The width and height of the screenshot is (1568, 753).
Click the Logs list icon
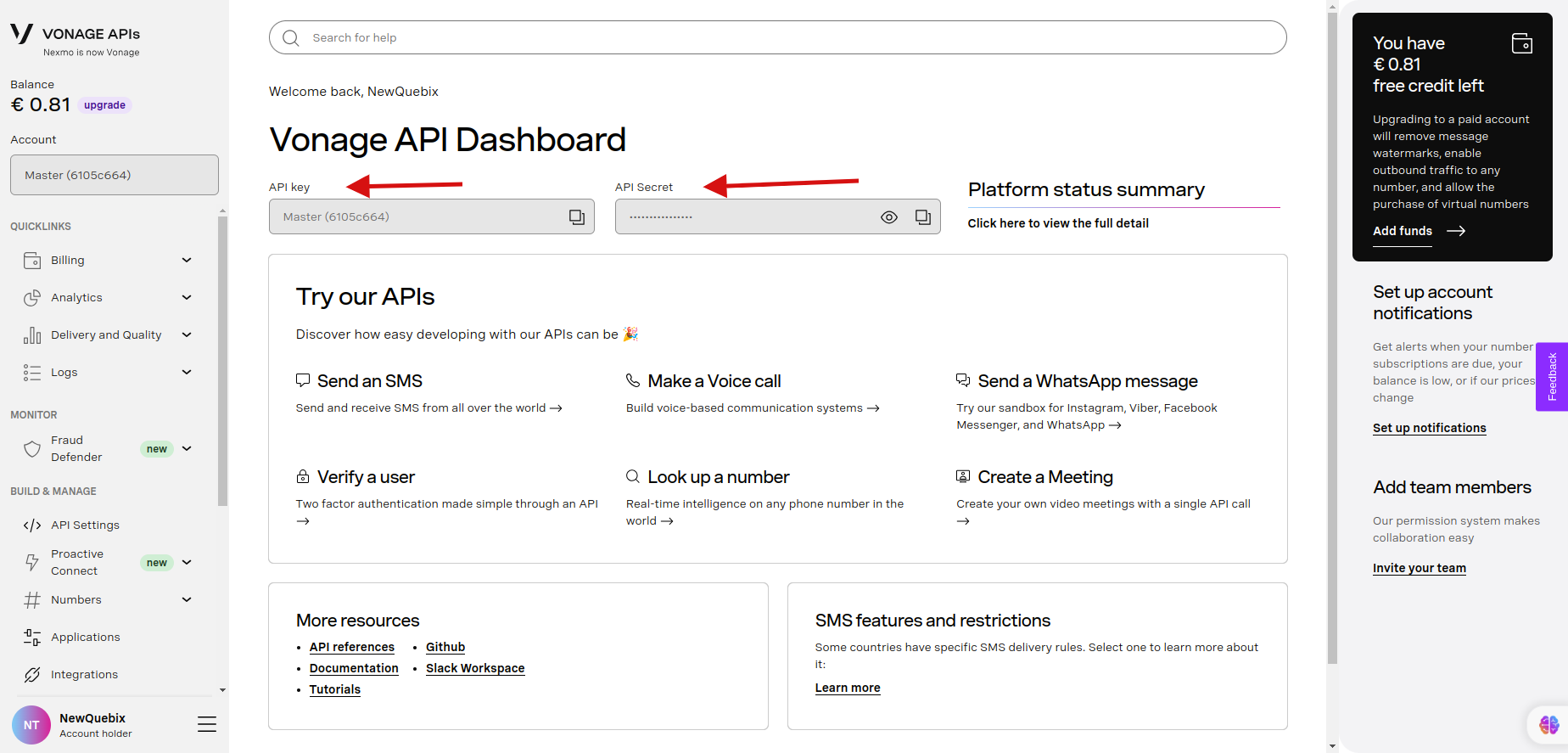point(32,373)
